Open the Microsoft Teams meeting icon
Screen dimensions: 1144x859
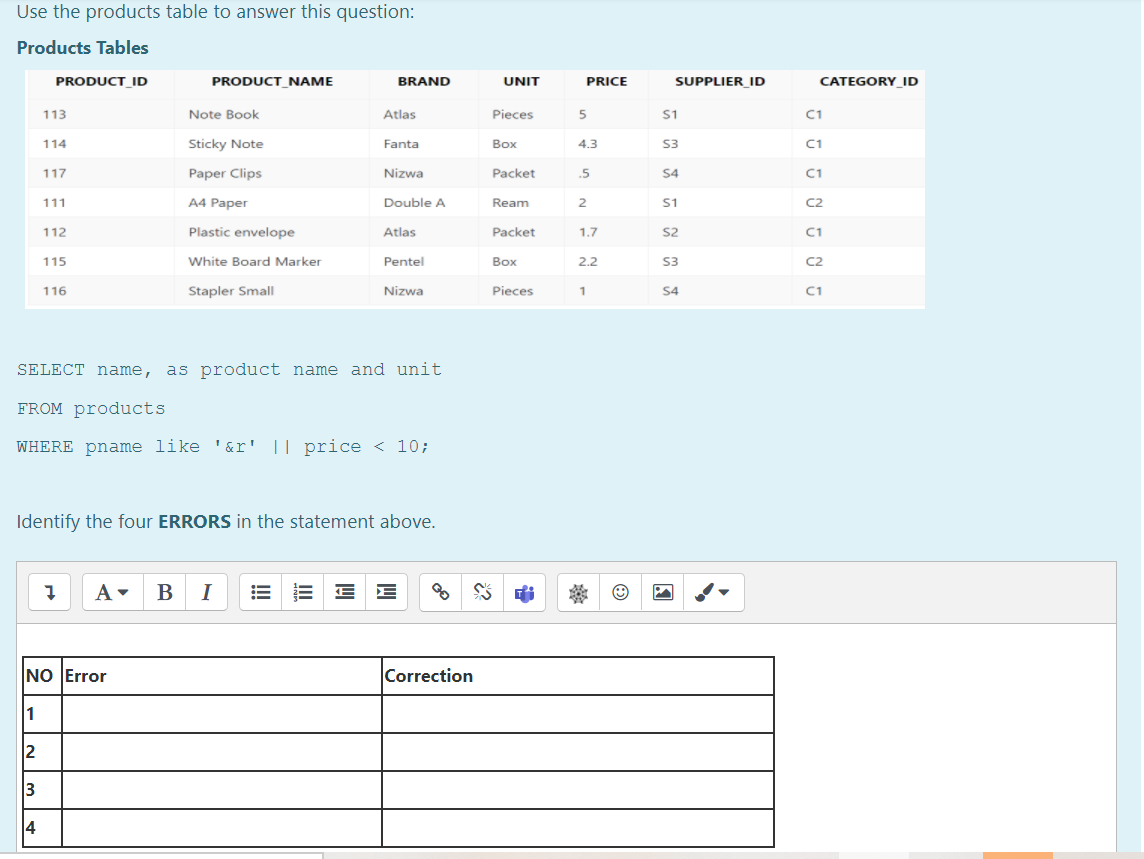[524, 592]
